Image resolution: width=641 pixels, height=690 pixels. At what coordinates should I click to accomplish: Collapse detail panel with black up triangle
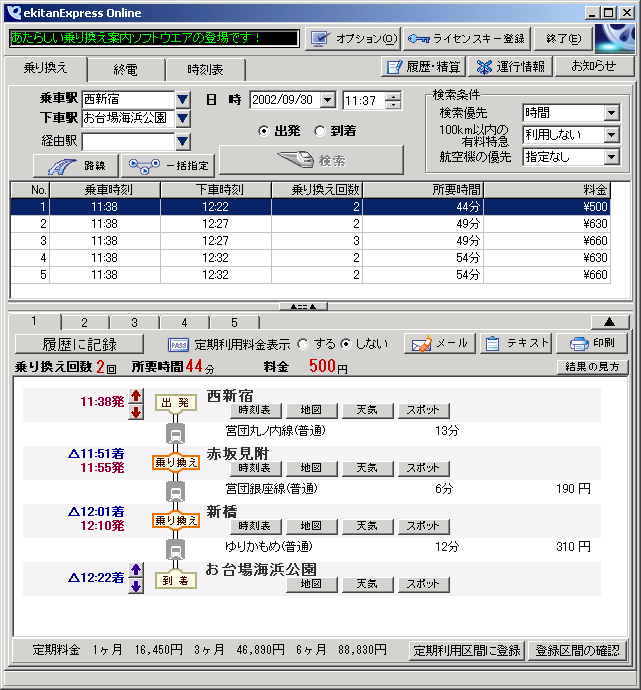pos(610,323)
